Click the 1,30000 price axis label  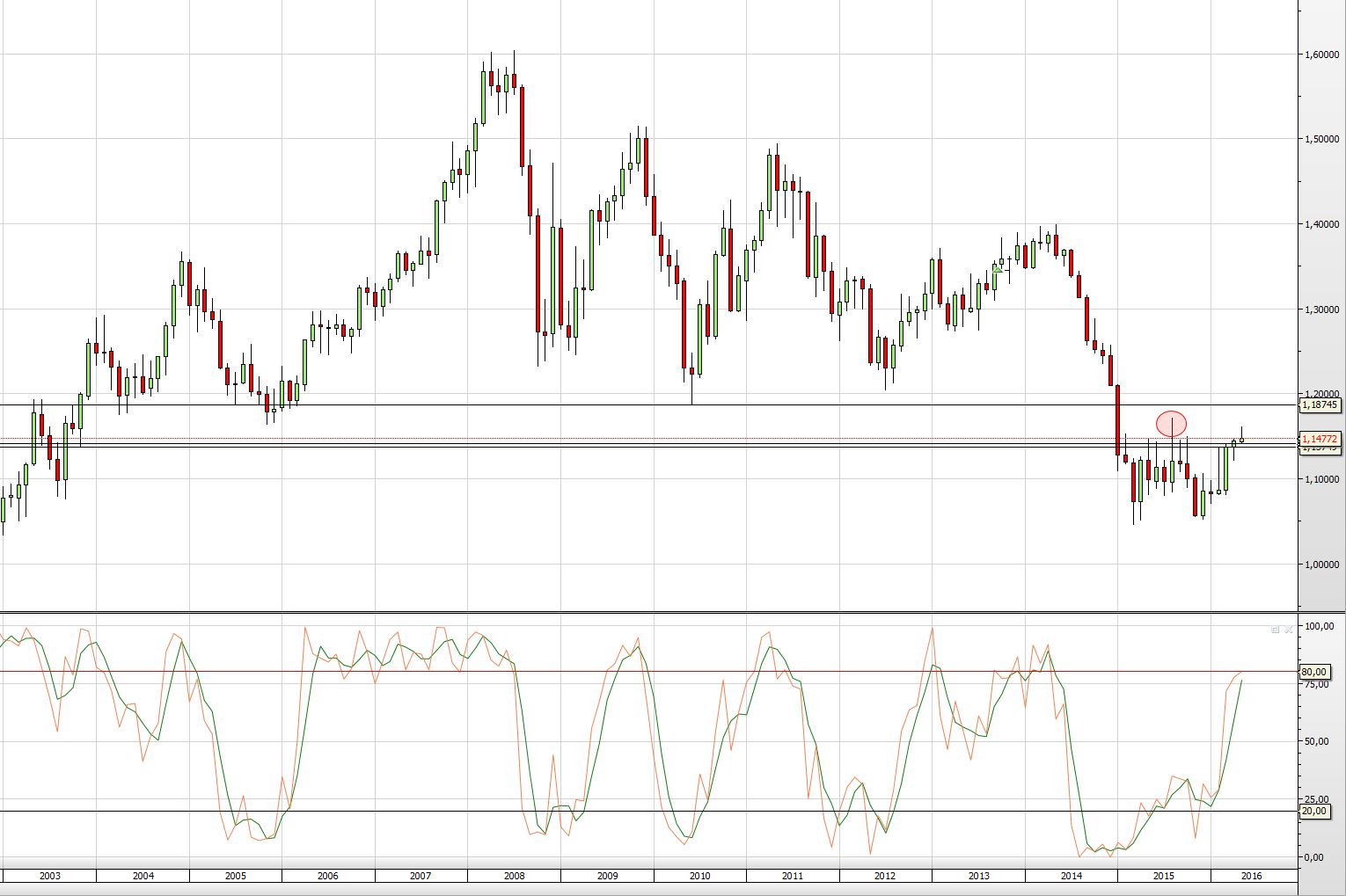(1322, 310)
